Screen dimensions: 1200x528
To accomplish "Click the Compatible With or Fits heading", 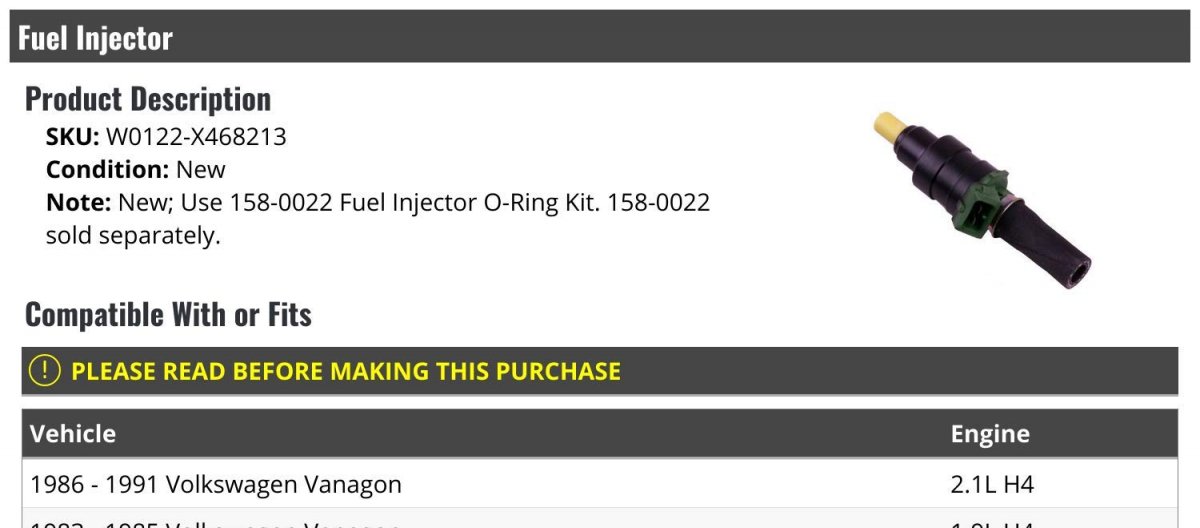I will click(168, 315).
